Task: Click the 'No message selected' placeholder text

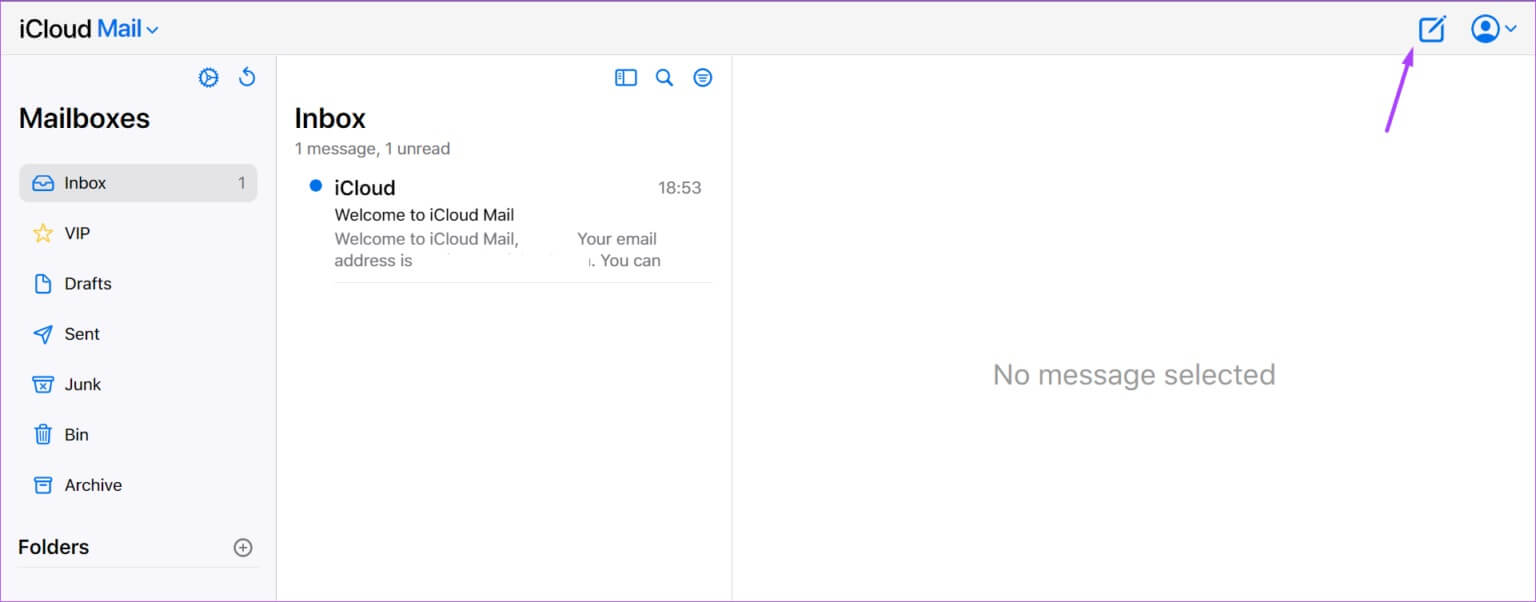Action: tap(1134, 375)
